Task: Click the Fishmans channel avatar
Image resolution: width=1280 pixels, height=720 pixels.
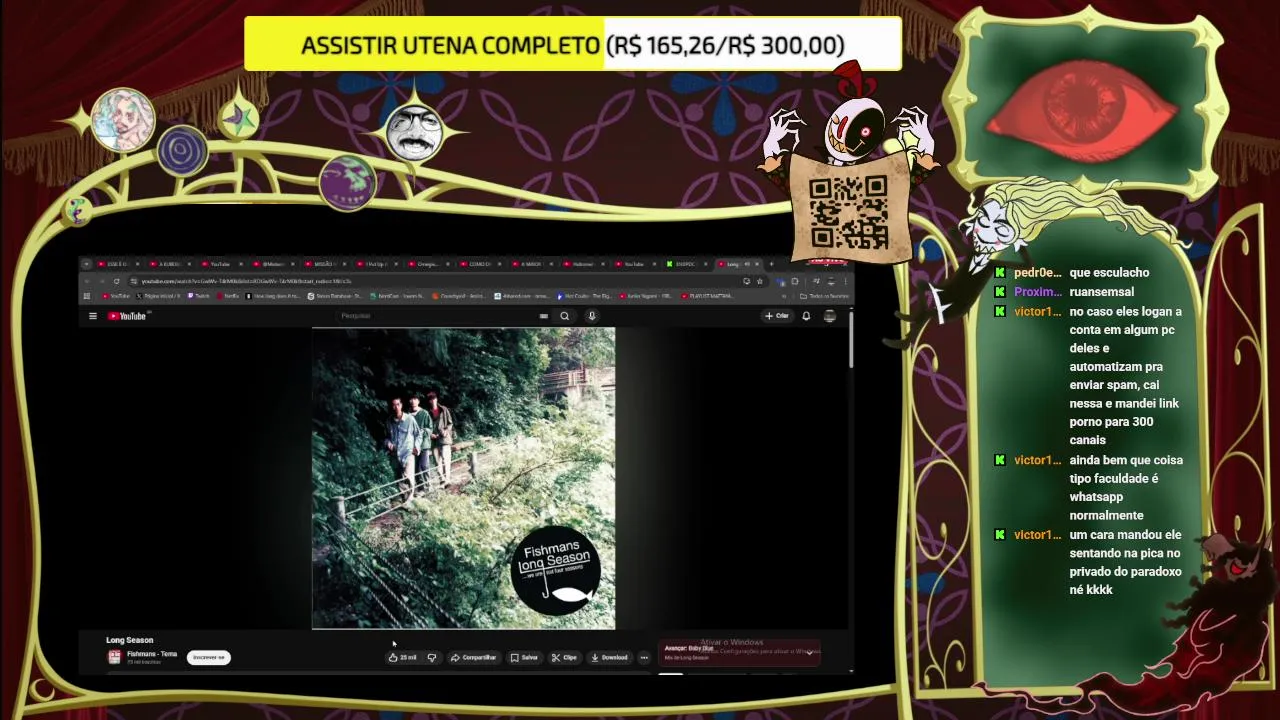Action: (114, 657)
